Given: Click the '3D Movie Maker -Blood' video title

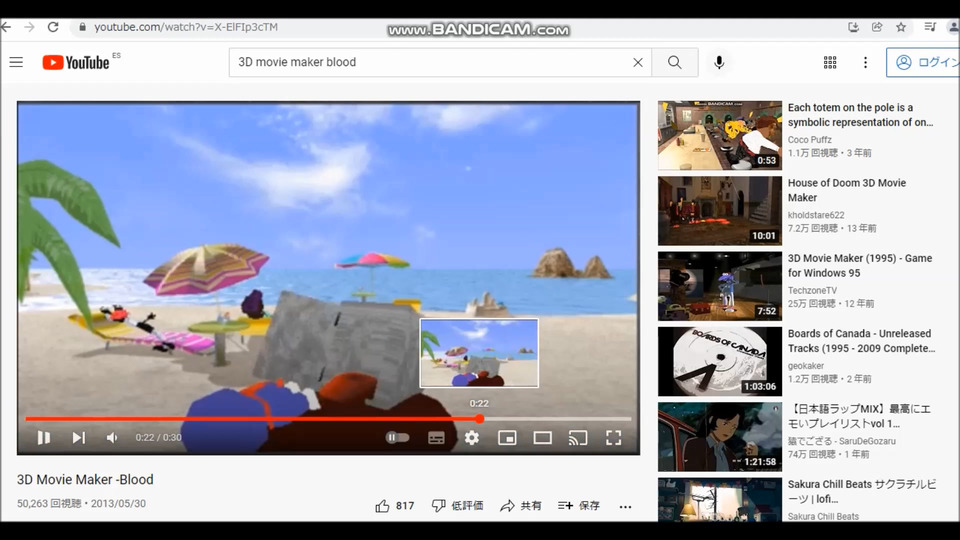Looking at the screenshot, I should 85,479.
